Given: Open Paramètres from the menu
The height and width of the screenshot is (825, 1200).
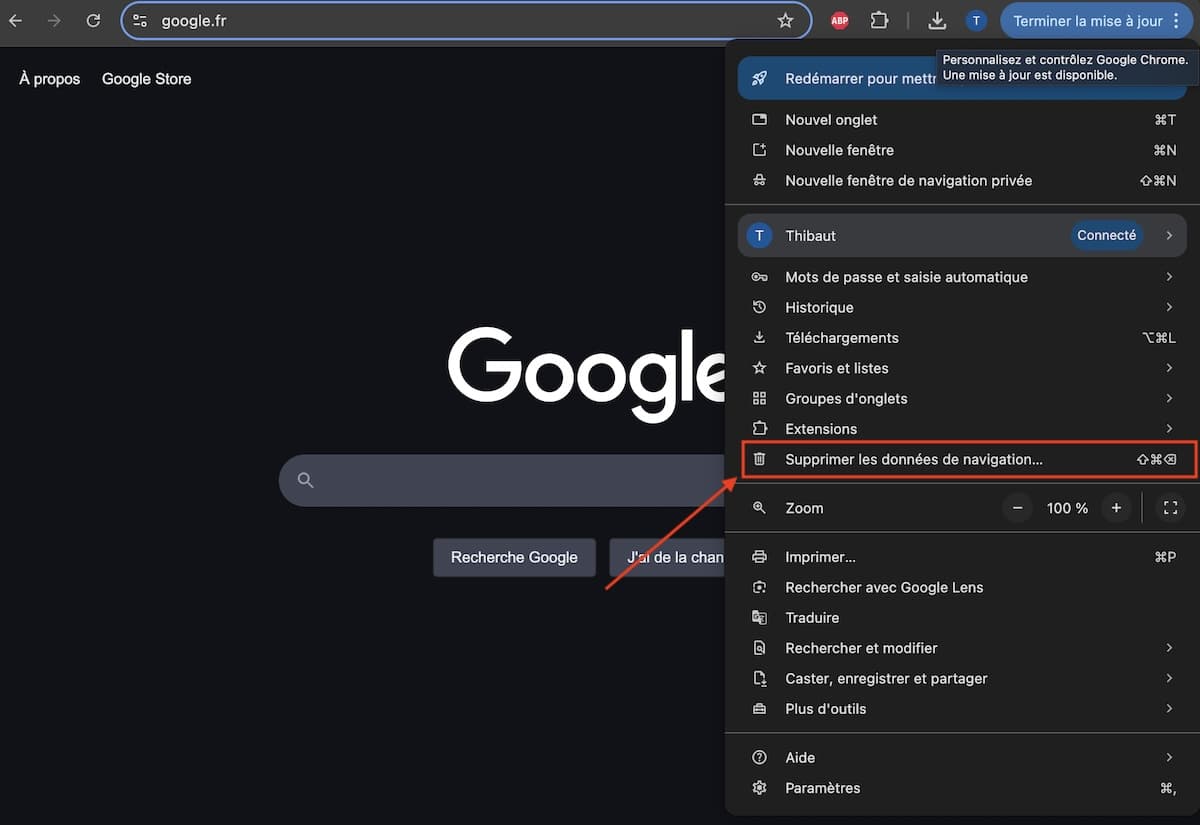Looking at the screenshot, I should pos(961,788).
